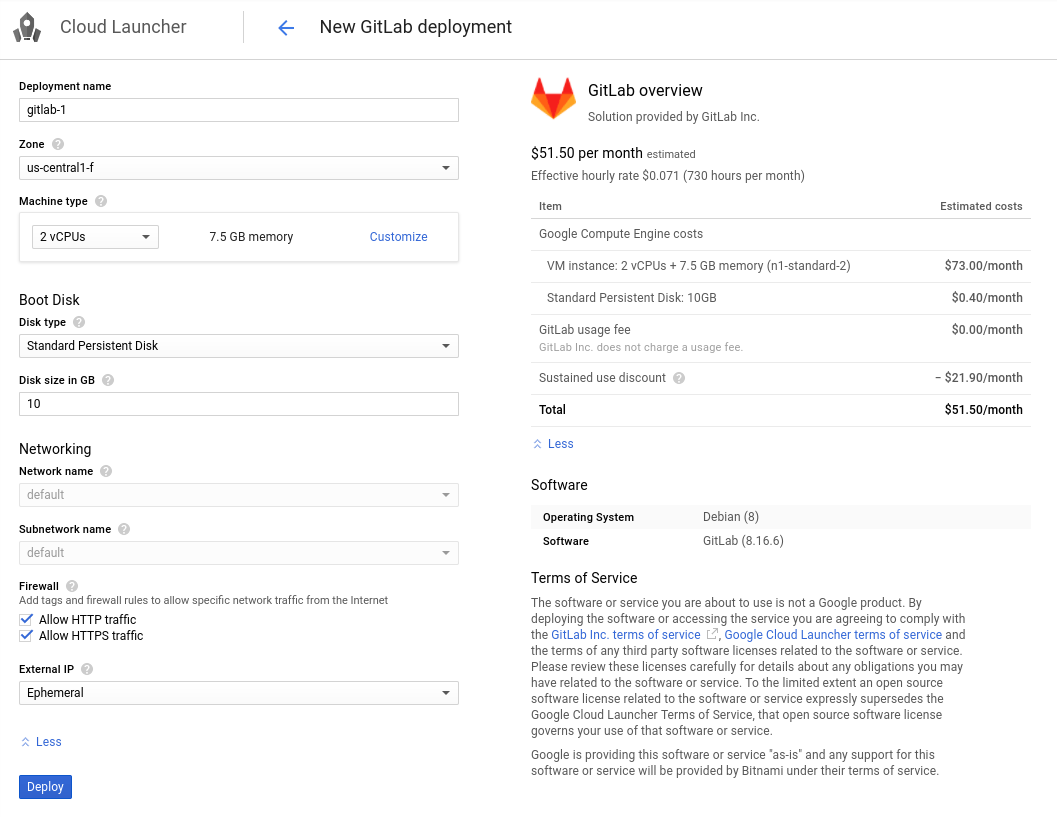Open the Zone us-central1-f dropdown
The image size is (1057, 817).
coord(238,168)
